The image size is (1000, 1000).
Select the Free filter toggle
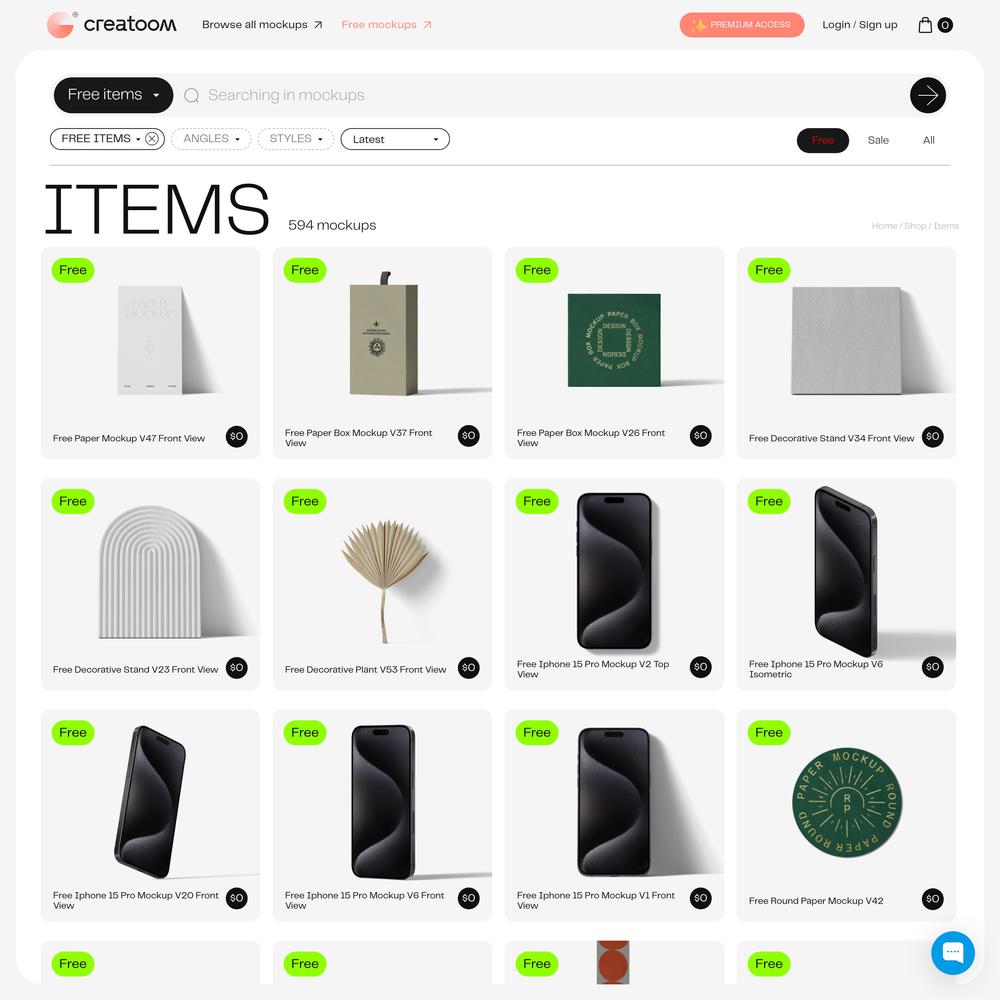[823, 140]
